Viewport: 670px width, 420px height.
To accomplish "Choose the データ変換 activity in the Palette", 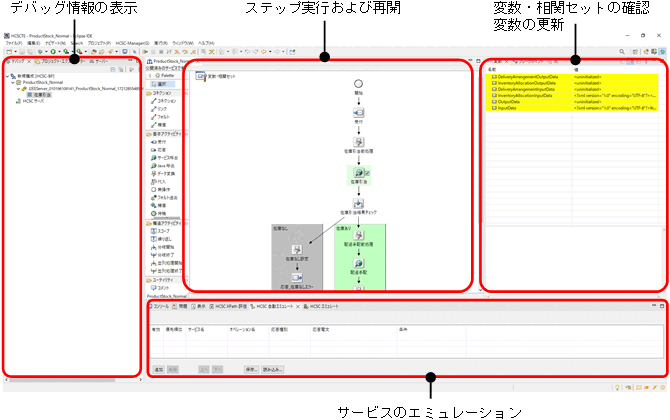I will click(x=163, y=173).
